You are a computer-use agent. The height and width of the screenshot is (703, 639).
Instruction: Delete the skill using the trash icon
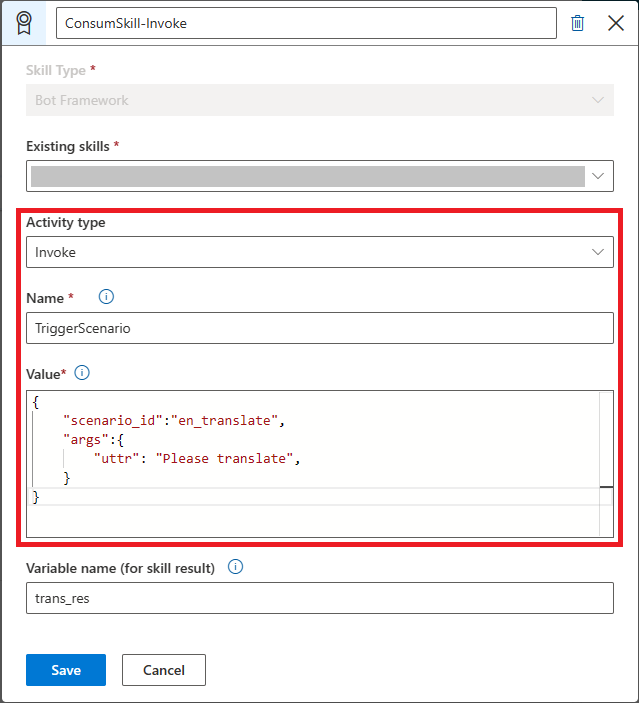tap(577, 23)
